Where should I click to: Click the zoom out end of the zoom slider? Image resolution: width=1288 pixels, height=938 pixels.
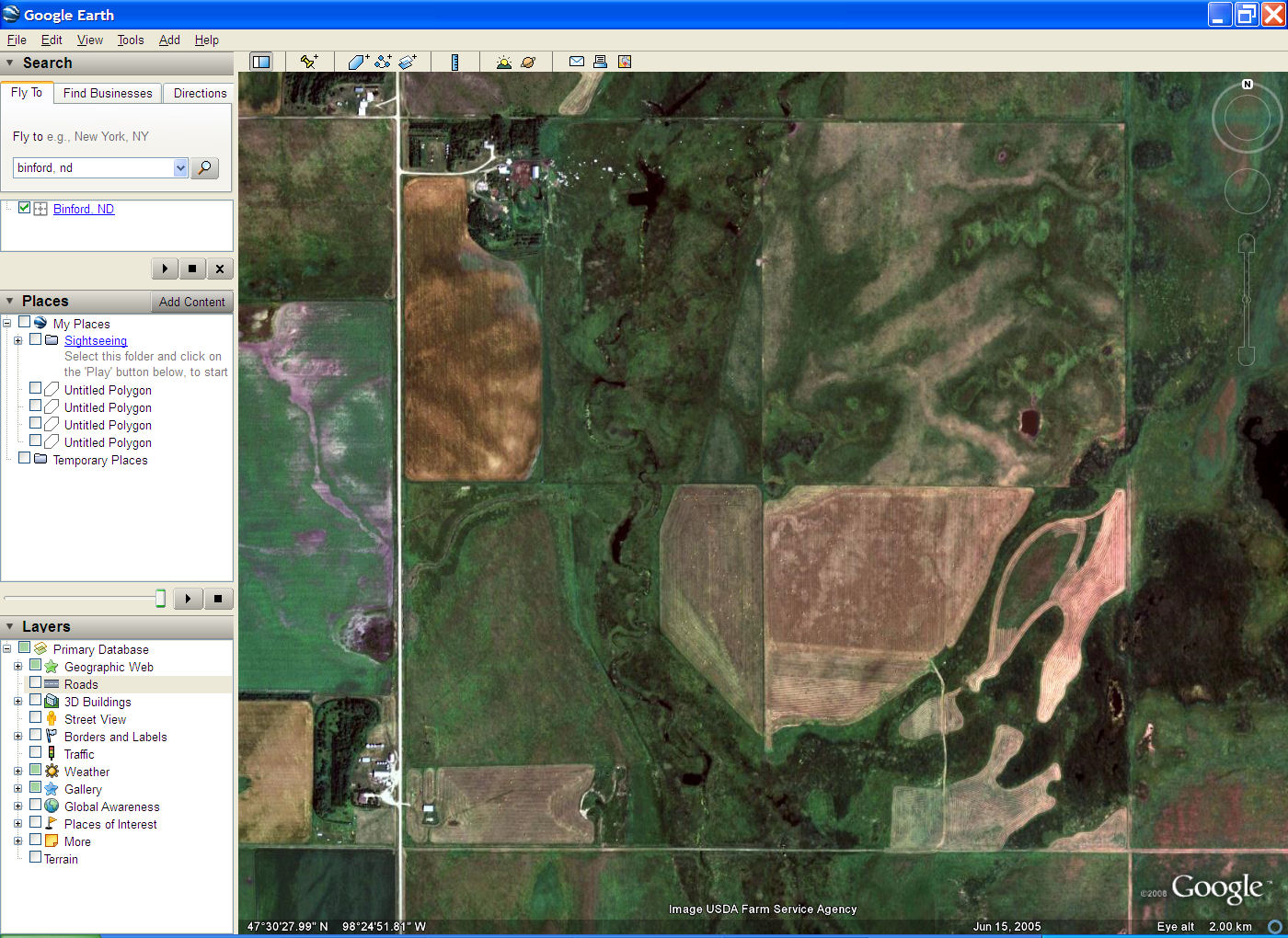pos(1247,356)
